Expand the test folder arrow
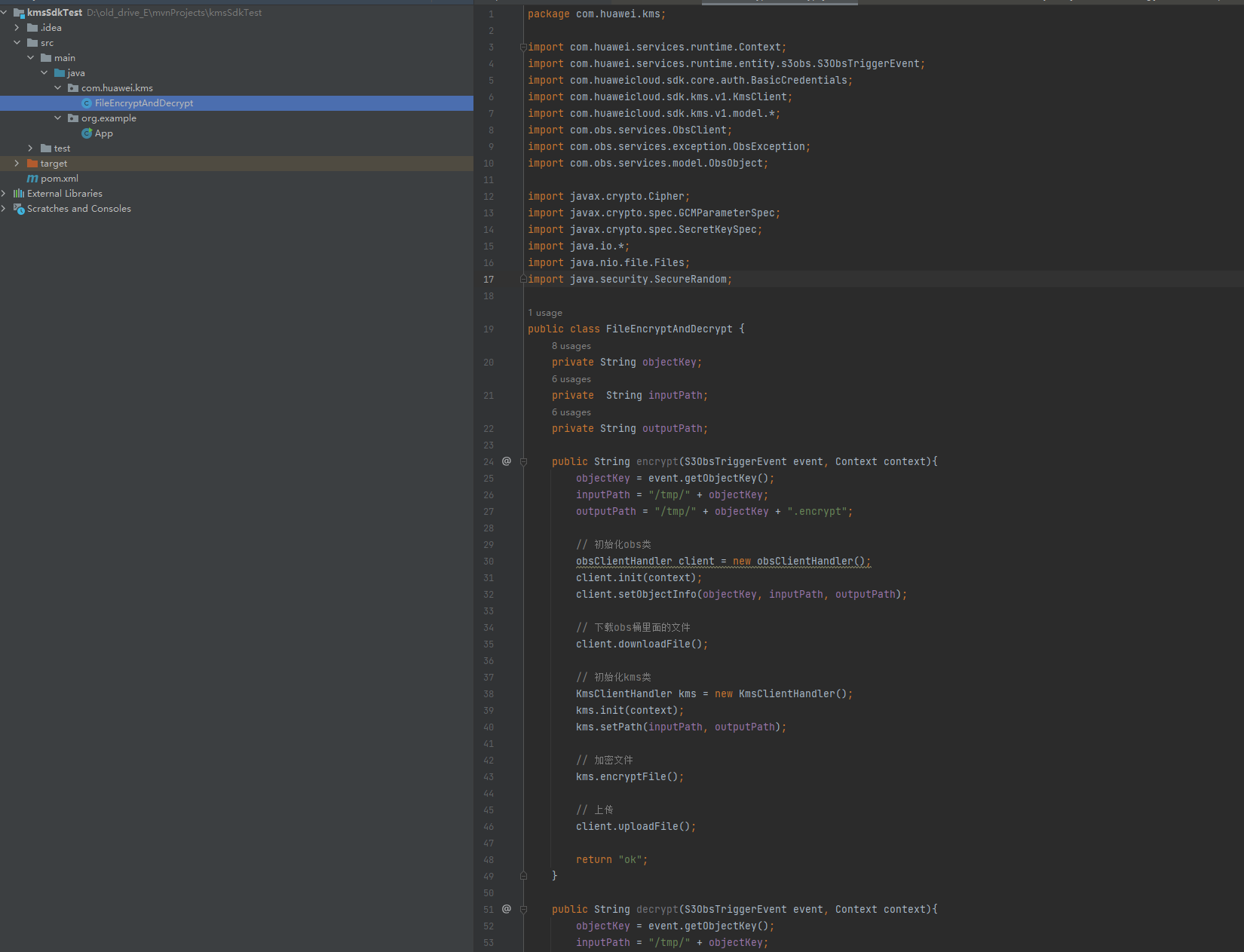The width and height of the screenshot is (1244, 952). (30, 148)
